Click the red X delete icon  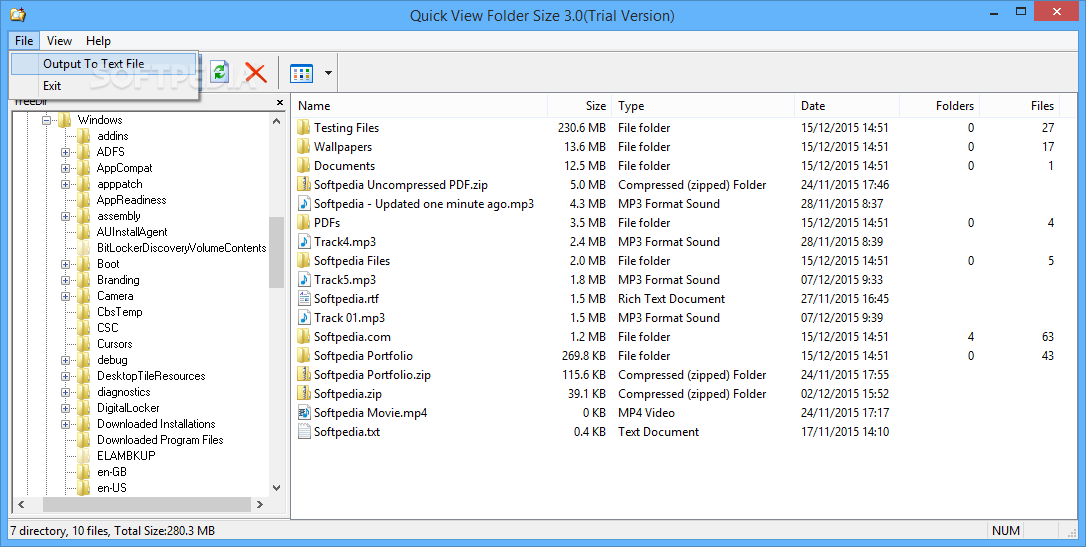pyautogui.click(x=256, y=72)
